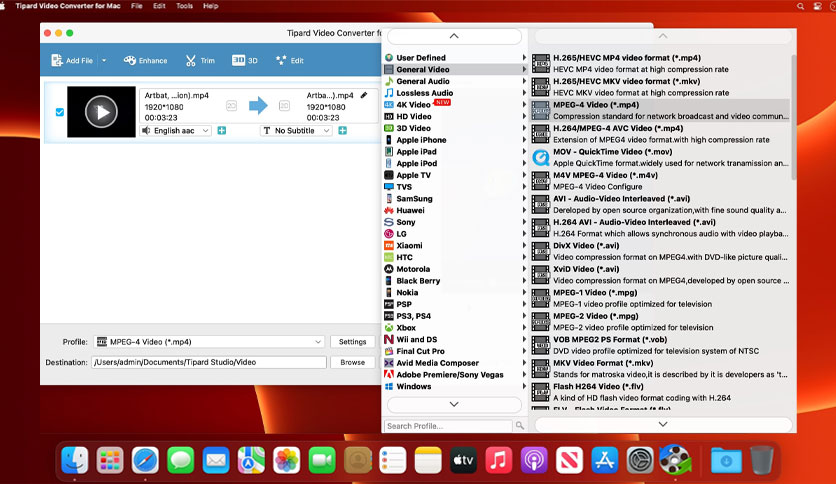836x484 pixels.
Task: Choose VOB MPEG2 PS Format (*.vob)
Action: (x=661, y=345)
